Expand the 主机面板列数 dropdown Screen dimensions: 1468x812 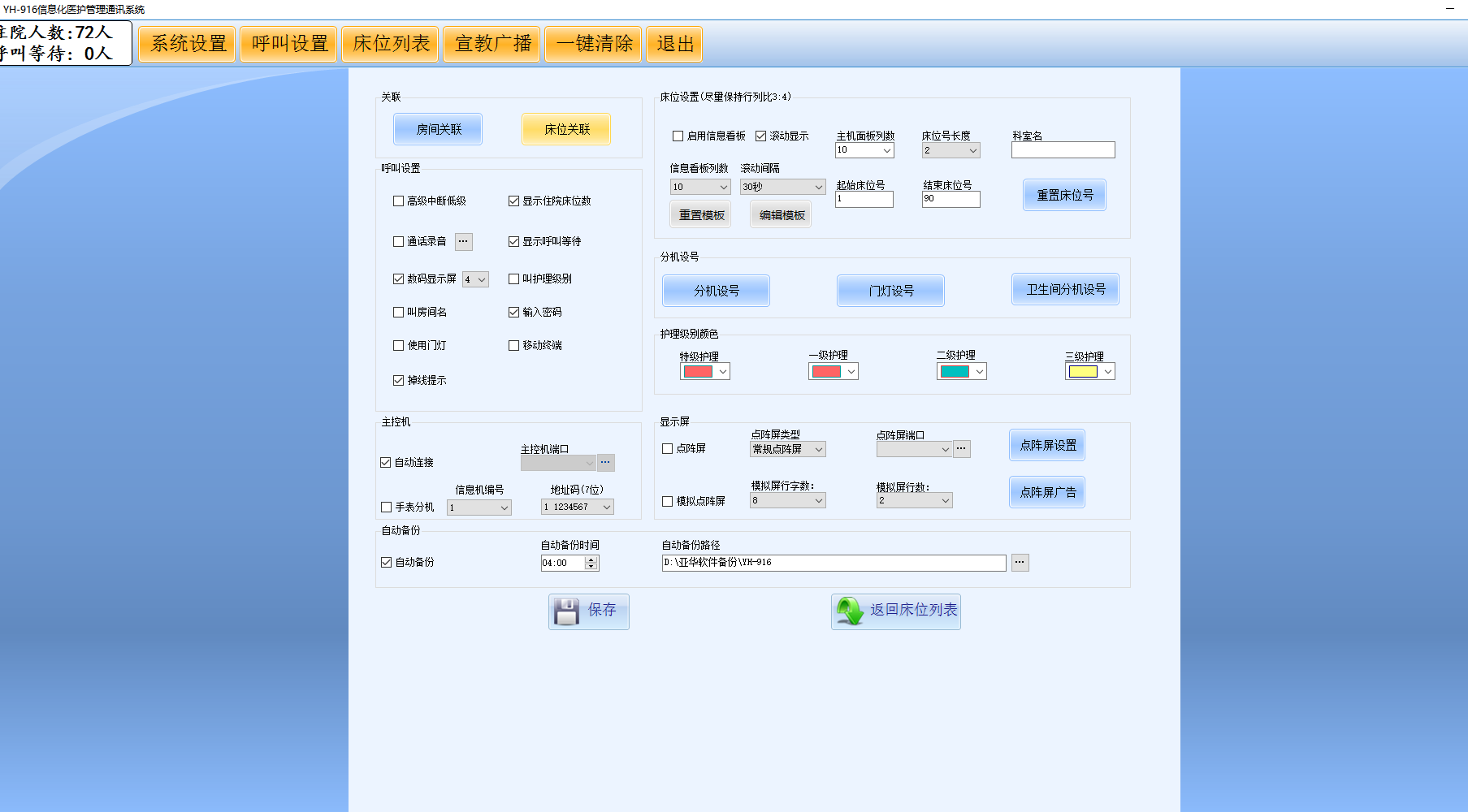click(x=864, y=150)
